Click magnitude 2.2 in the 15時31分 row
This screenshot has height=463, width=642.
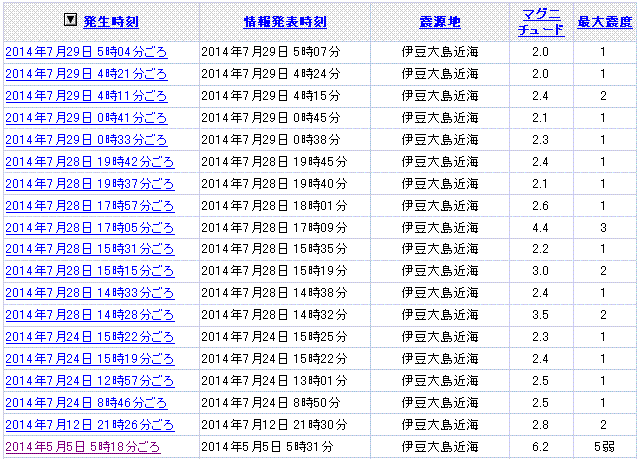point(540,249)
